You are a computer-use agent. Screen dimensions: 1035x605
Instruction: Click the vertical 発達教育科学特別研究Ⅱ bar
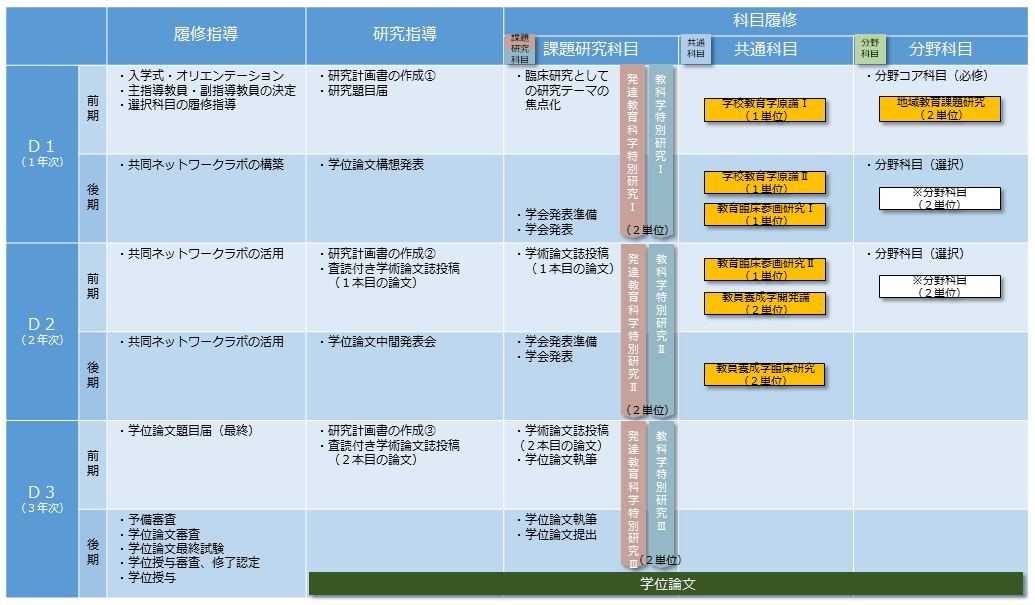tap(632, 330)
